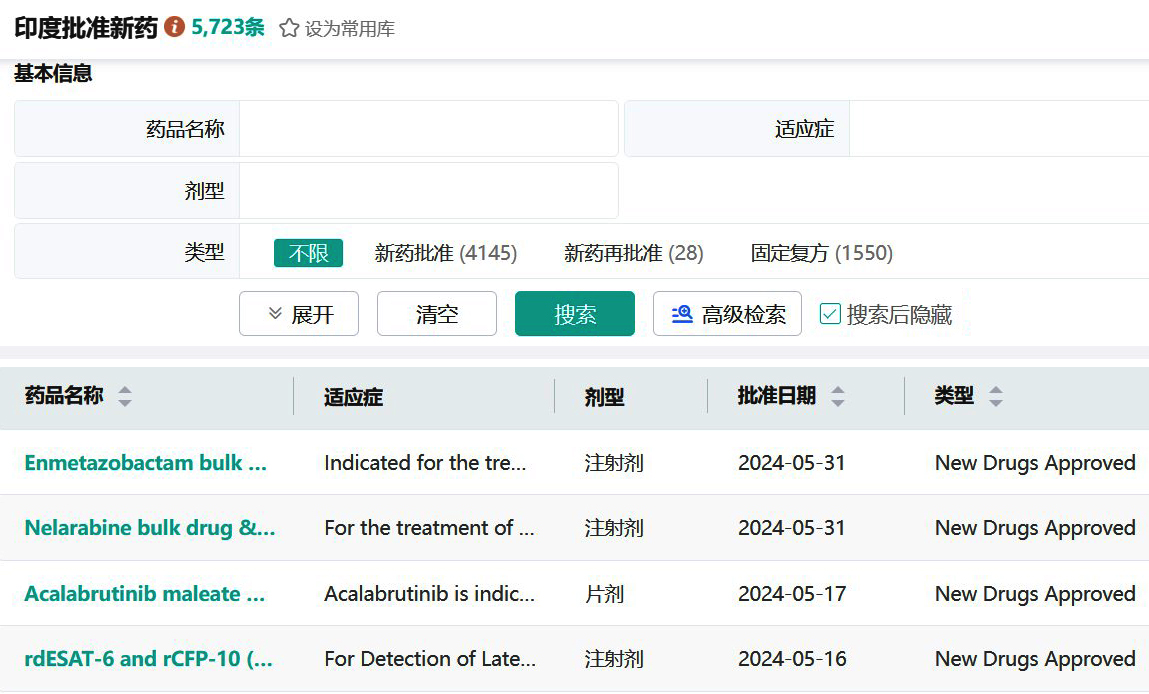Click the 药品名称 input field
This screenshot has width=1149, height=694.
[x=428, y=129]
